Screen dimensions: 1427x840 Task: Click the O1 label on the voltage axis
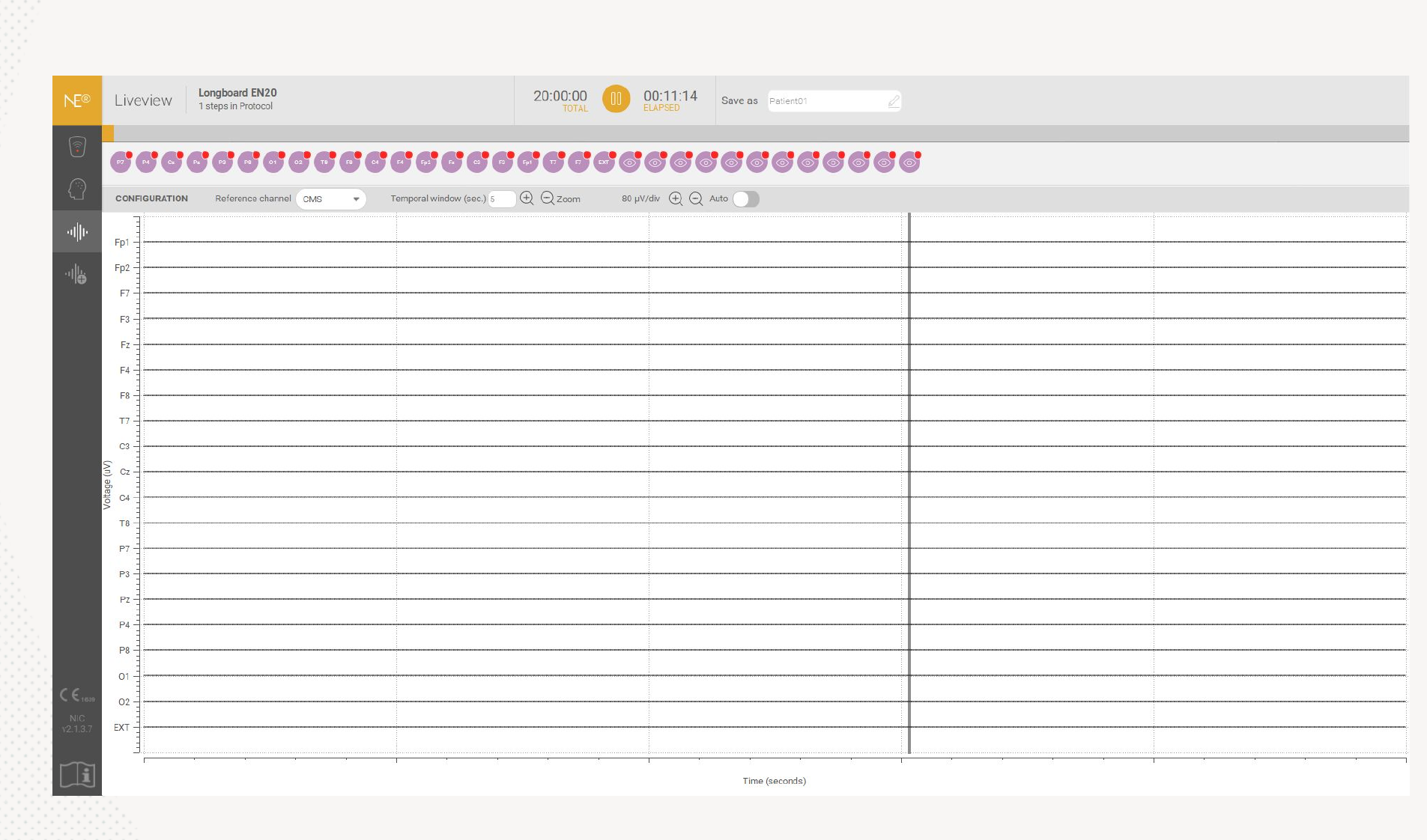coord(124,677)
